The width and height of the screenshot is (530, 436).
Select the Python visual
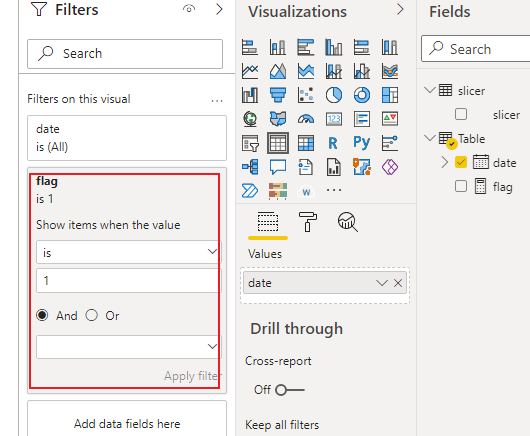point(362,143)
